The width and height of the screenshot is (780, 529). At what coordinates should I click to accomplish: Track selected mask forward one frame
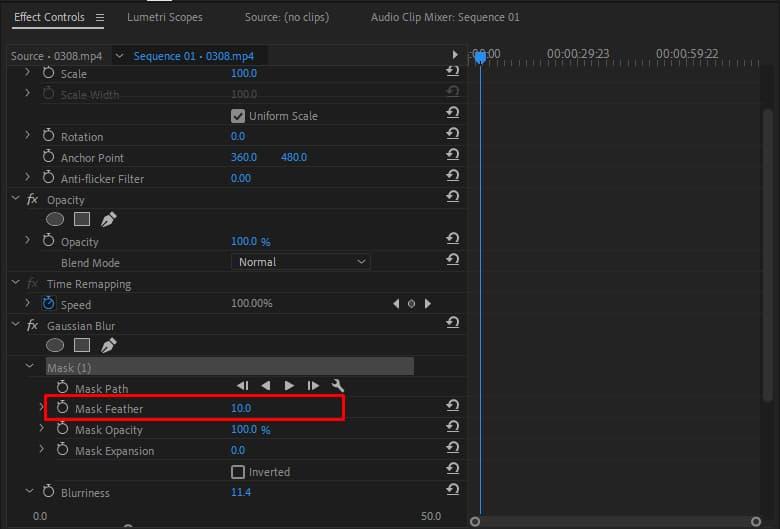pos(312,386)
